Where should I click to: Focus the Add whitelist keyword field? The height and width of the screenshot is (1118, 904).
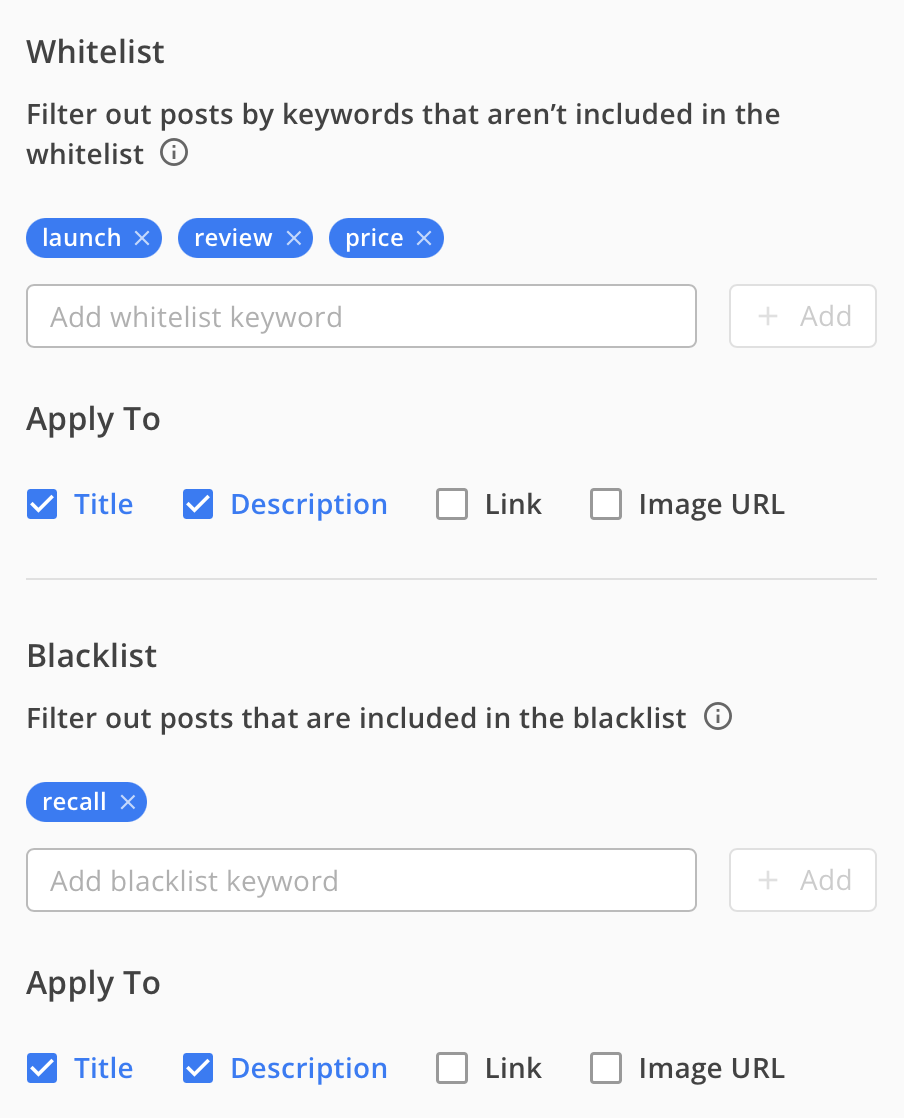361,316
